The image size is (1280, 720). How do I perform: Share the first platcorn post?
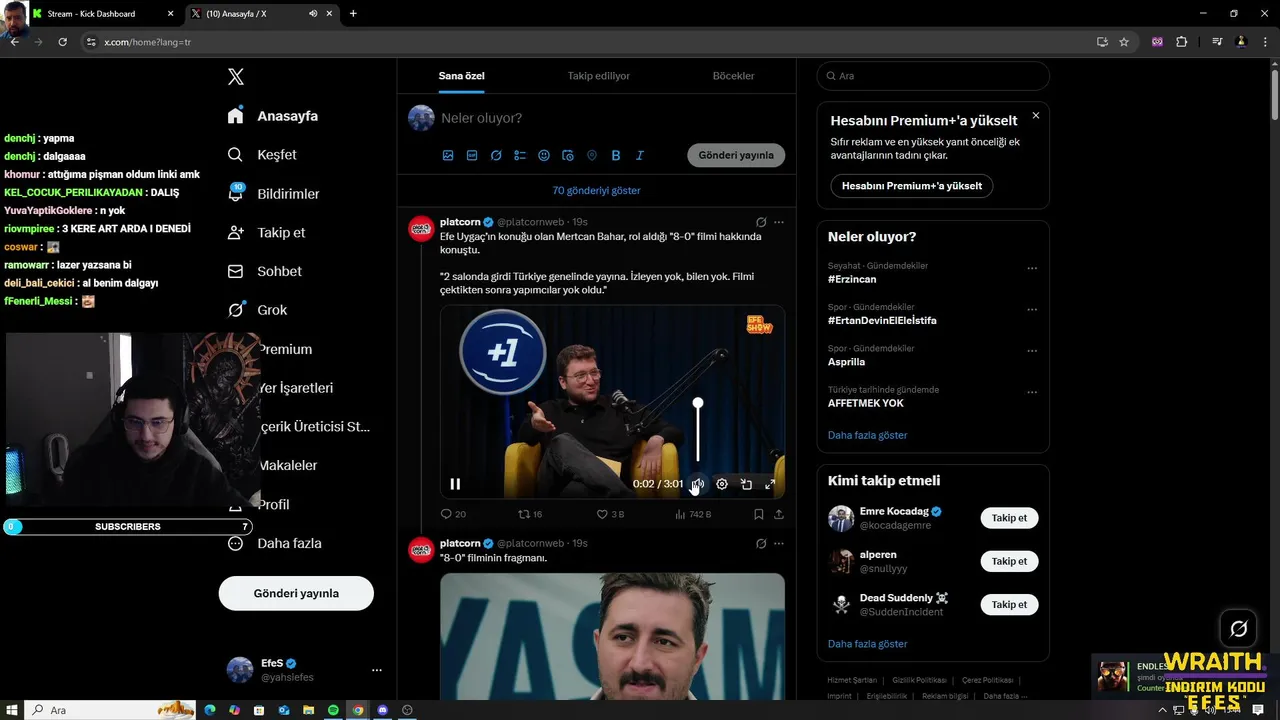pyautogui.click(x=779, y=514)
